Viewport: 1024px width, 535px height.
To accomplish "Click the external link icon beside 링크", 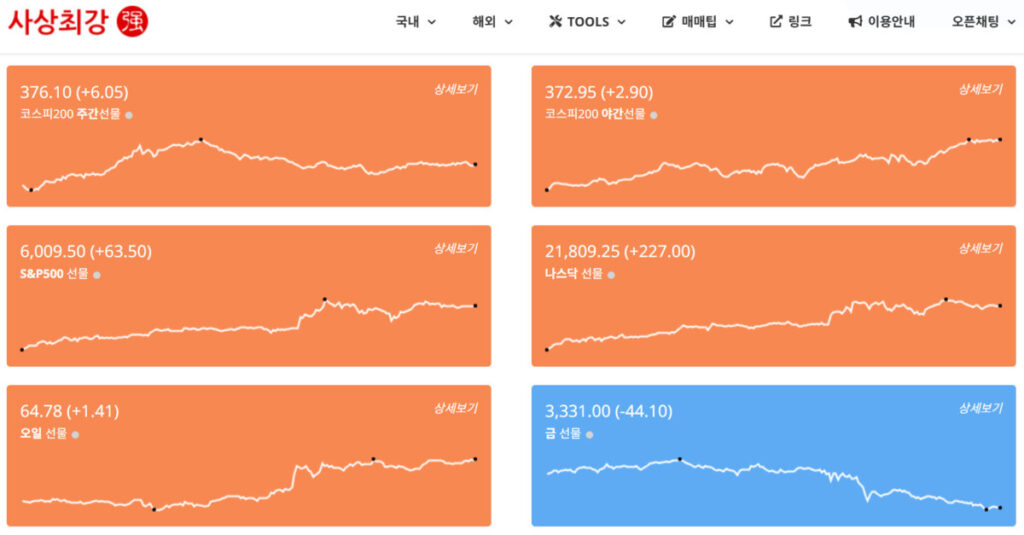I will [776, 22].
